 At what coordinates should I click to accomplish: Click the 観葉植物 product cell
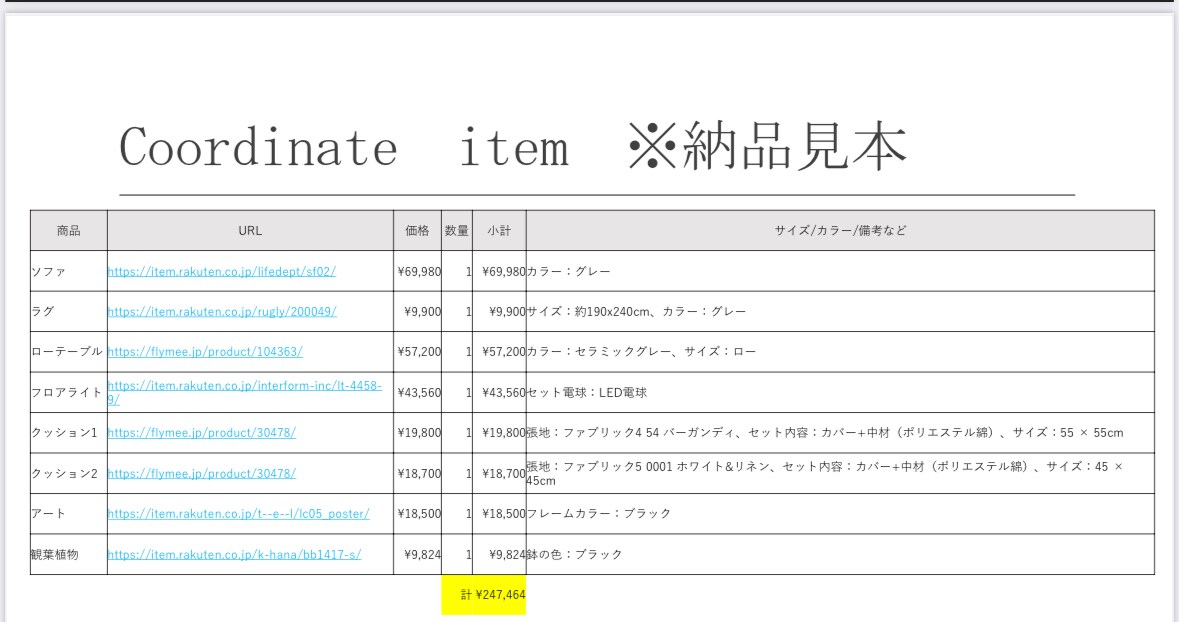pyautogui.click(x=68, y=554)
